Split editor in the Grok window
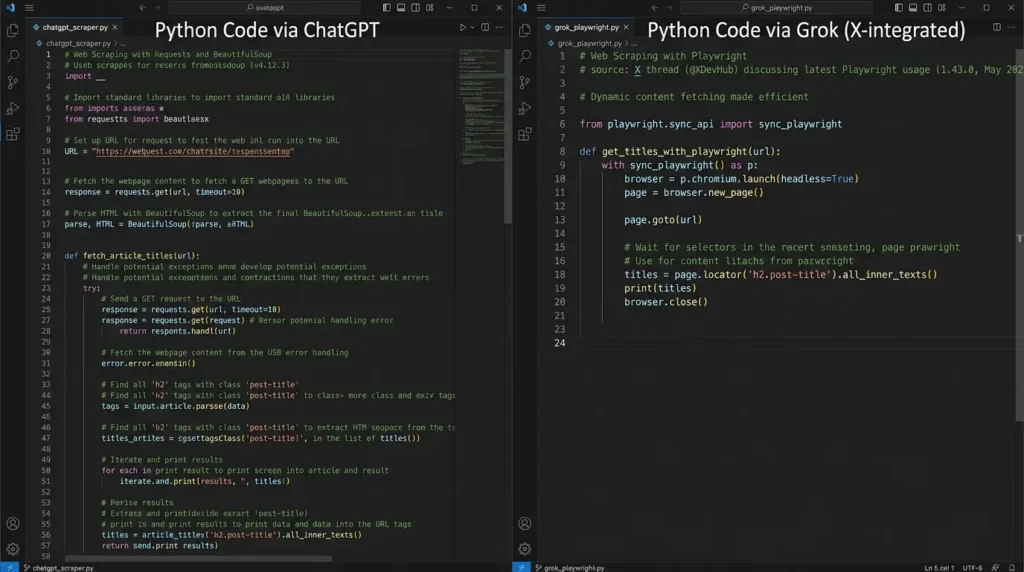 [997, 27]
